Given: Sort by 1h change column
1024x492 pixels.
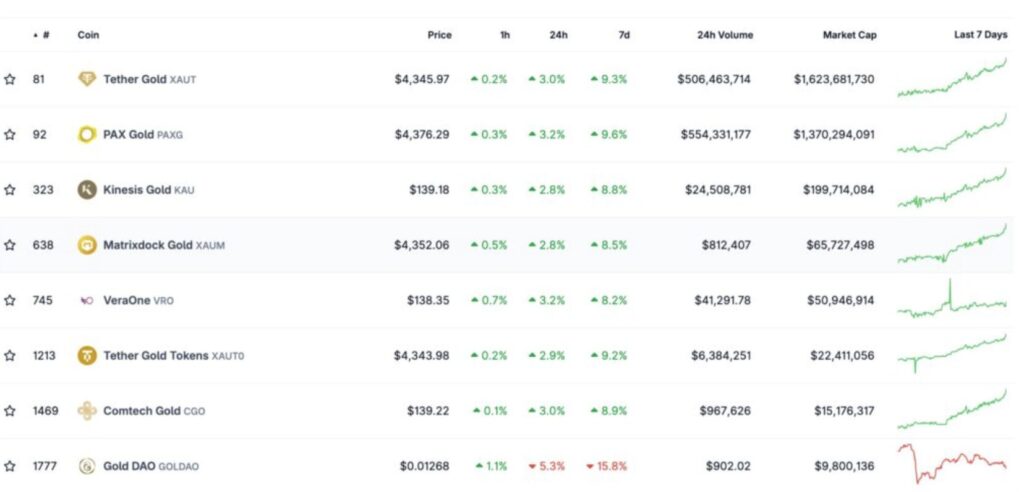Looking at the screenshot, I should [x=505, y=35].
